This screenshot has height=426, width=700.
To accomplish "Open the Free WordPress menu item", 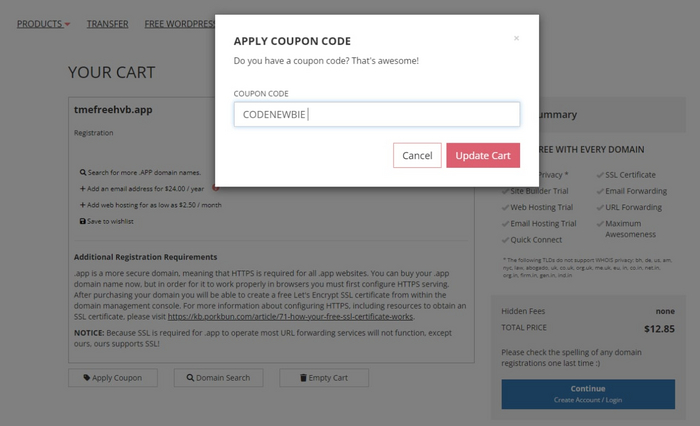I will click(x=180, y=23).
